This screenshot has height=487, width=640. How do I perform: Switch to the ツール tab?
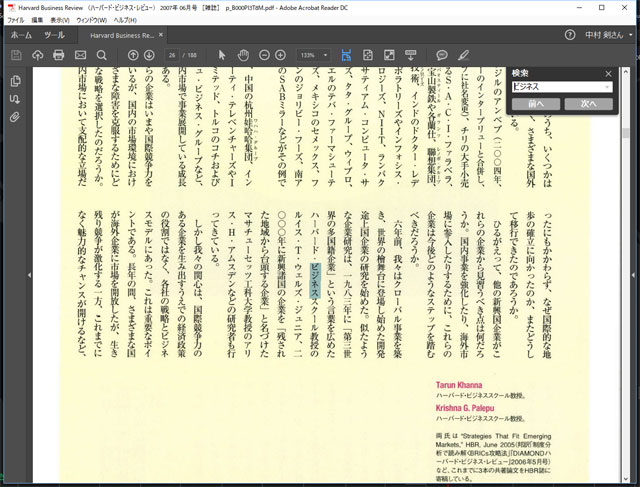click(x=54, y=34)
